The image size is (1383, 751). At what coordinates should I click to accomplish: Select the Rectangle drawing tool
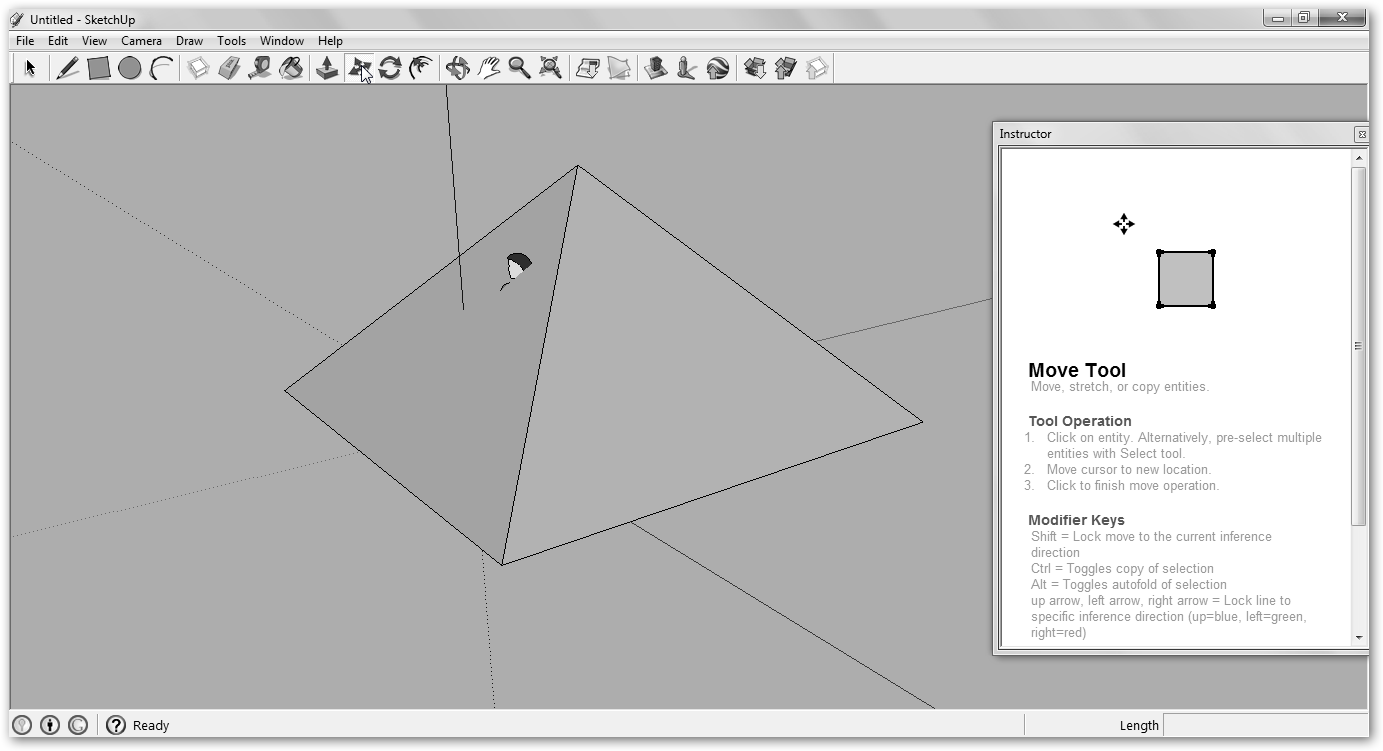(98, 68)
